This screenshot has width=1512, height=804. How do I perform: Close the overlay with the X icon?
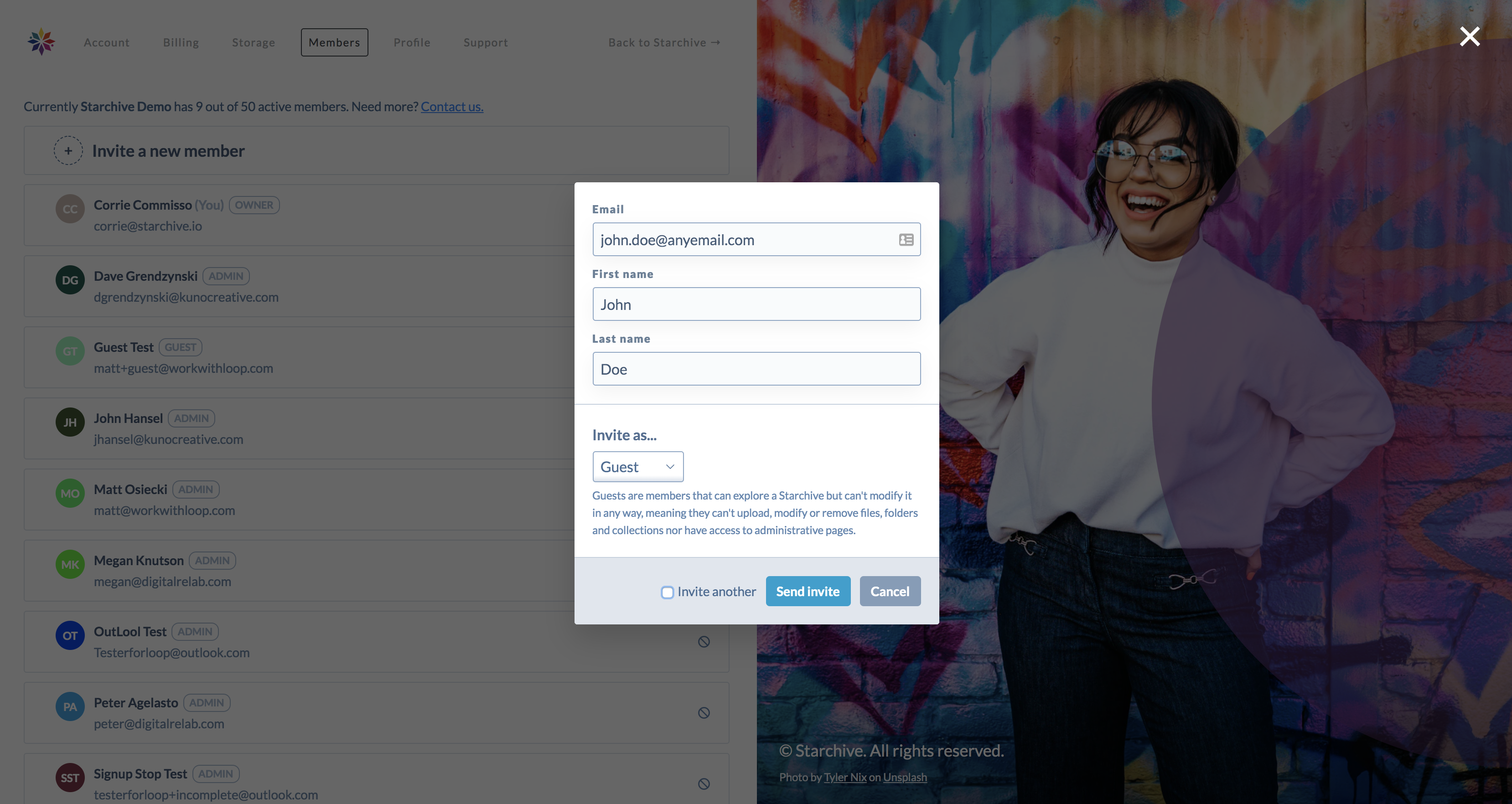click(1470, 36)
